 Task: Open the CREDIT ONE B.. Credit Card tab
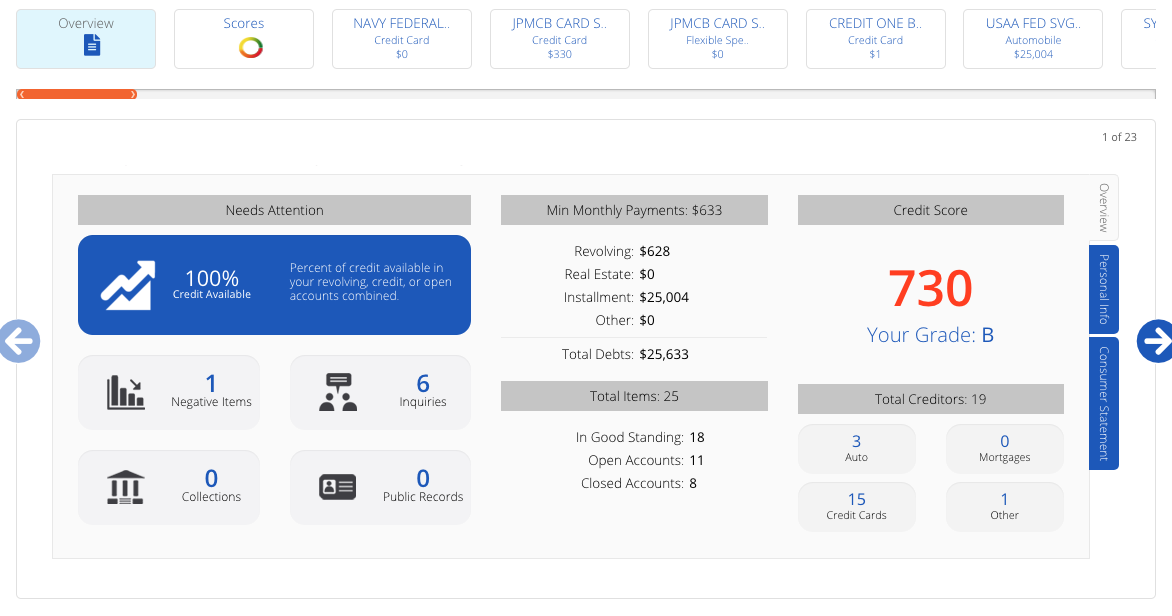coord(875,39)
